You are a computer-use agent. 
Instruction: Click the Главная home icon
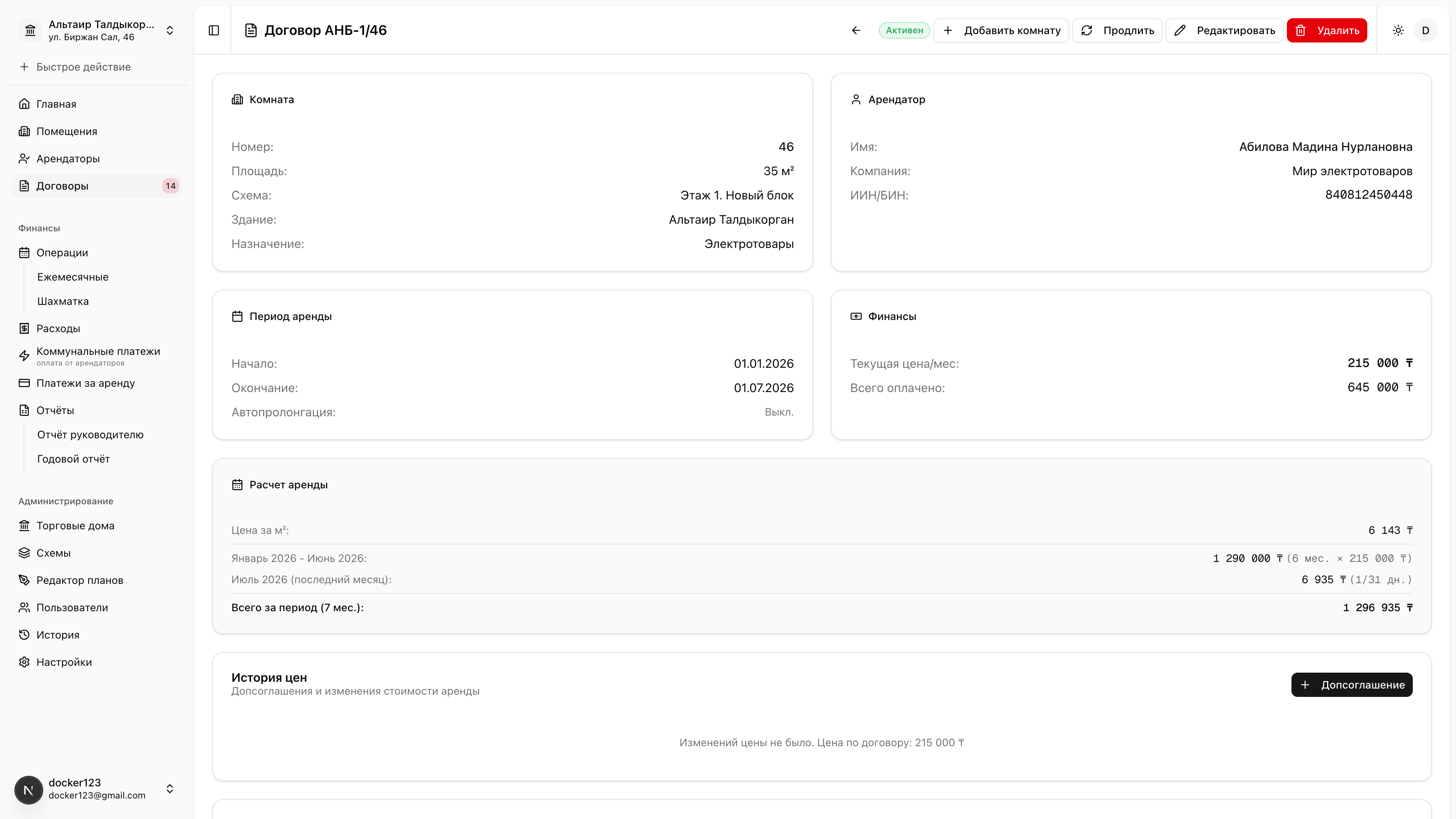tap(24, 104)
